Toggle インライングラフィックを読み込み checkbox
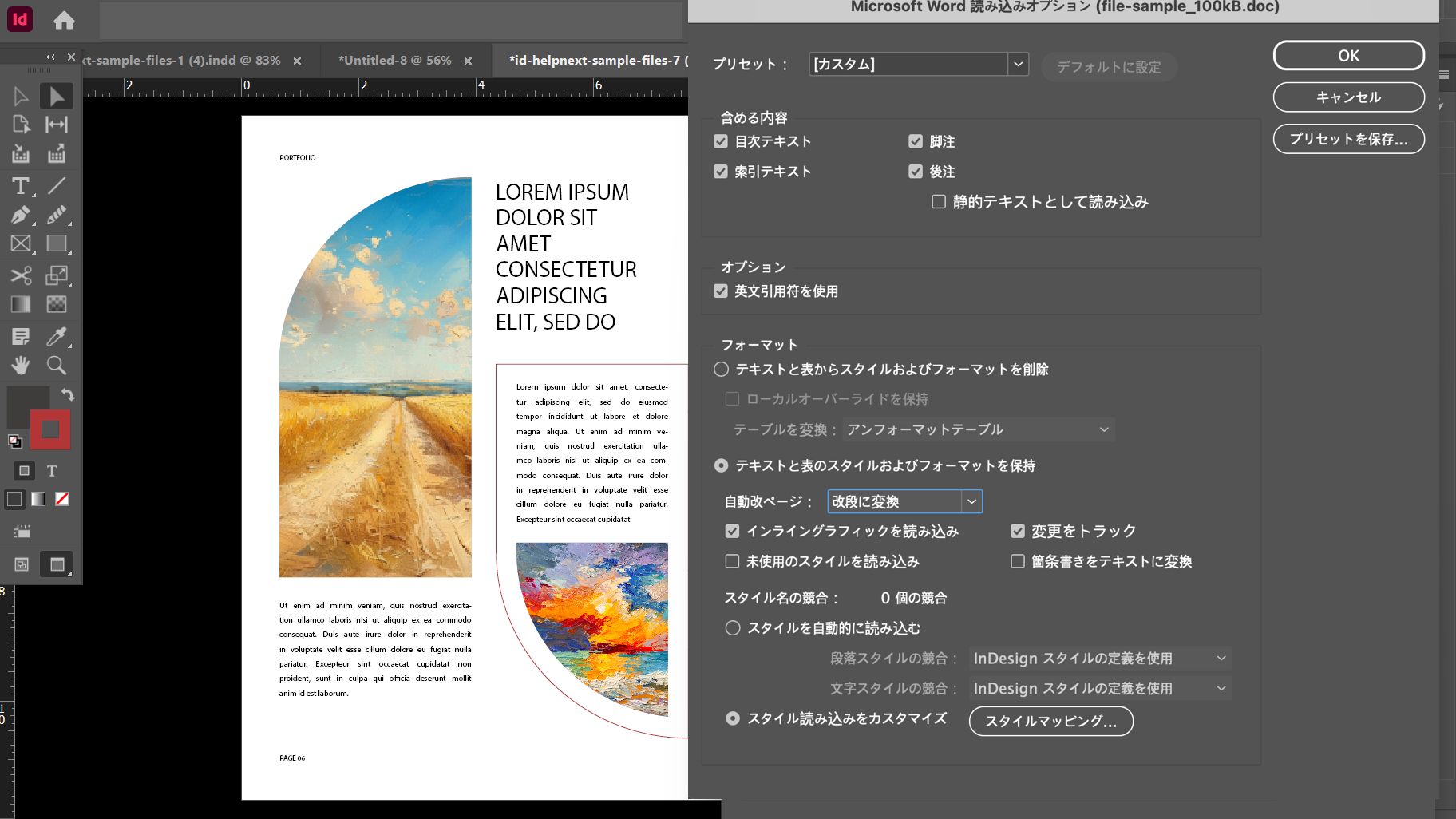Viewport: 1456px width, 819px height. (x=732, y=531)
